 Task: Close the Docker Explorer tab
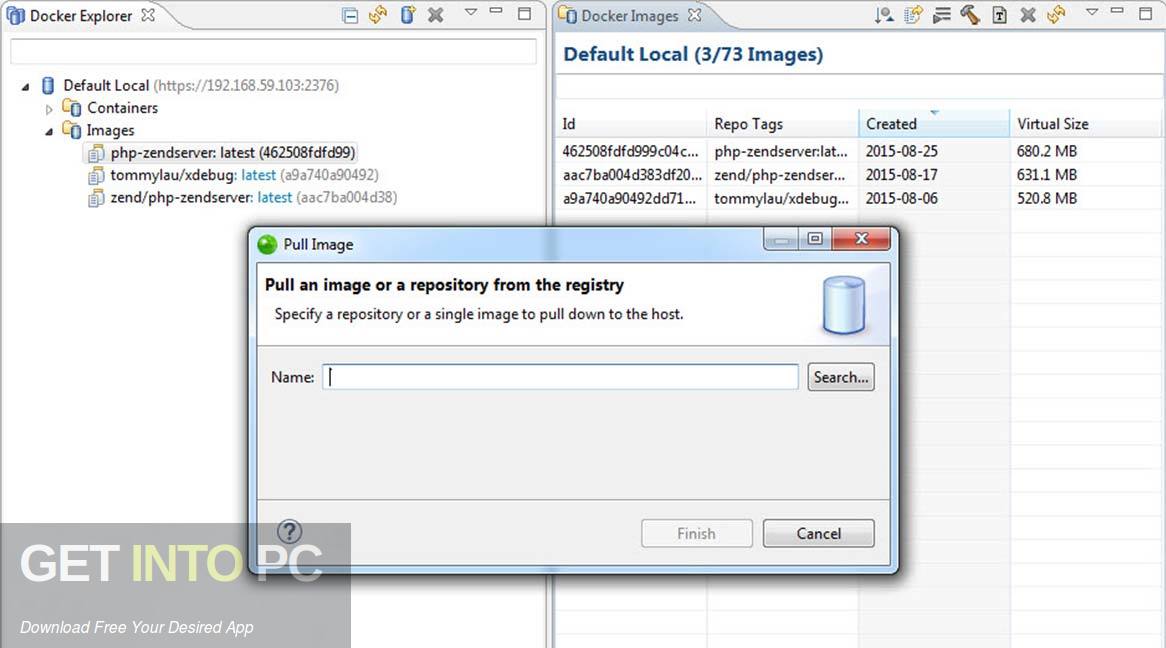pos(148,15)
